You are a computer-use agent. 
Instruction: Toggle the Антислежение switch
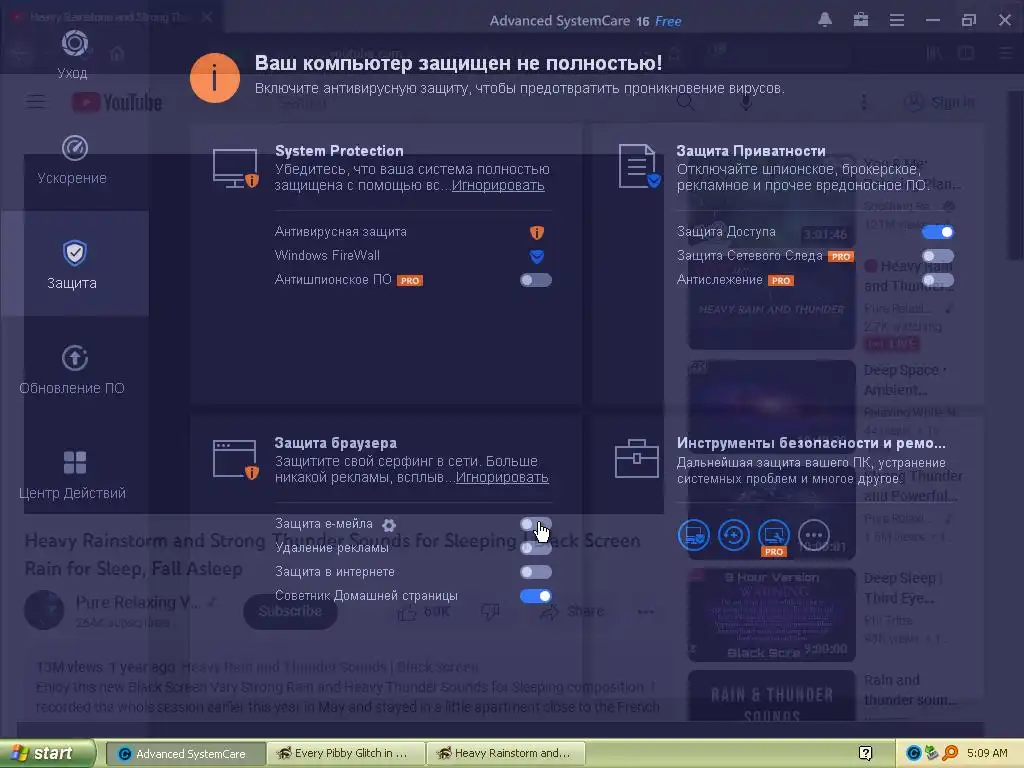pos(938,280)
